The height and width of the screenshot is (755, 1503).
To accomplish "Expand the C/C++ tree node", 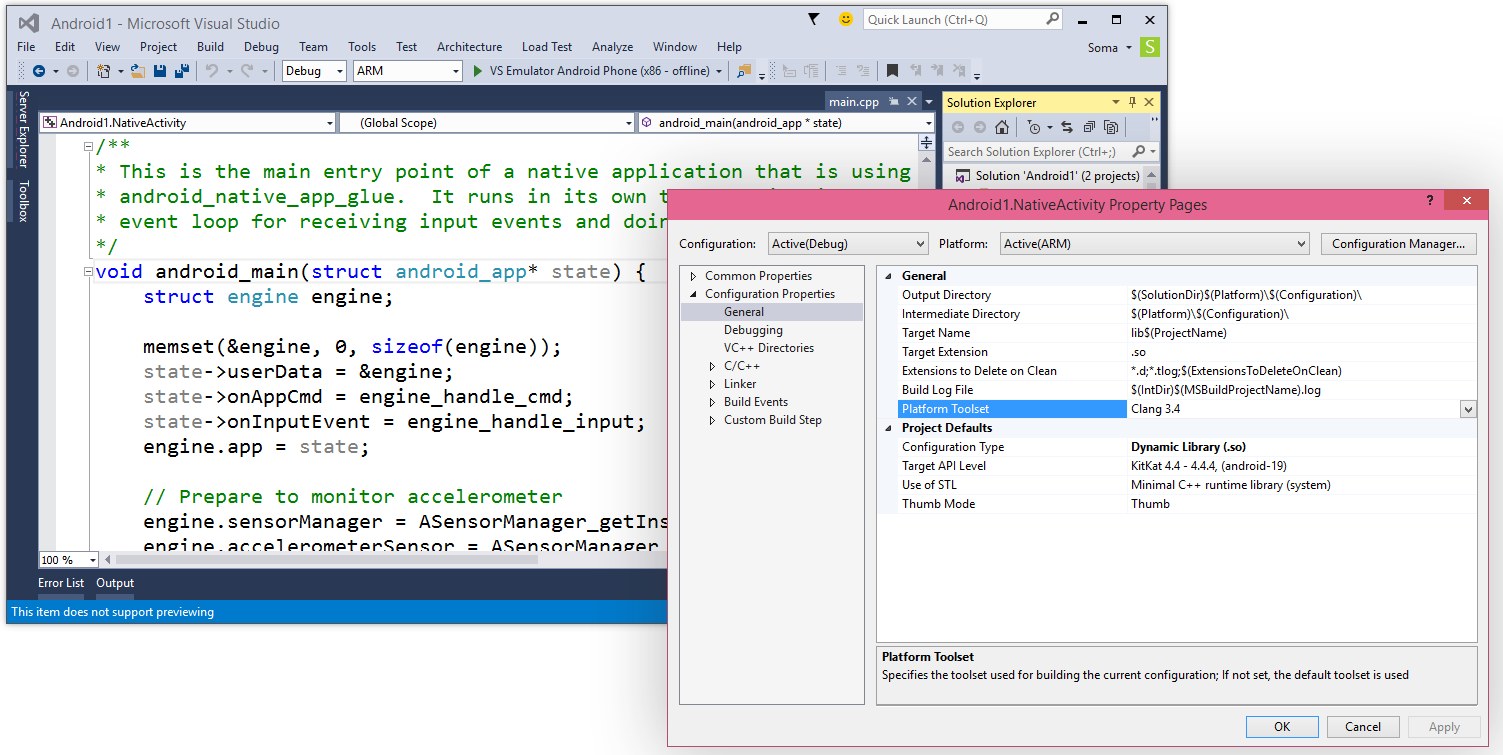I will [712, 366].
